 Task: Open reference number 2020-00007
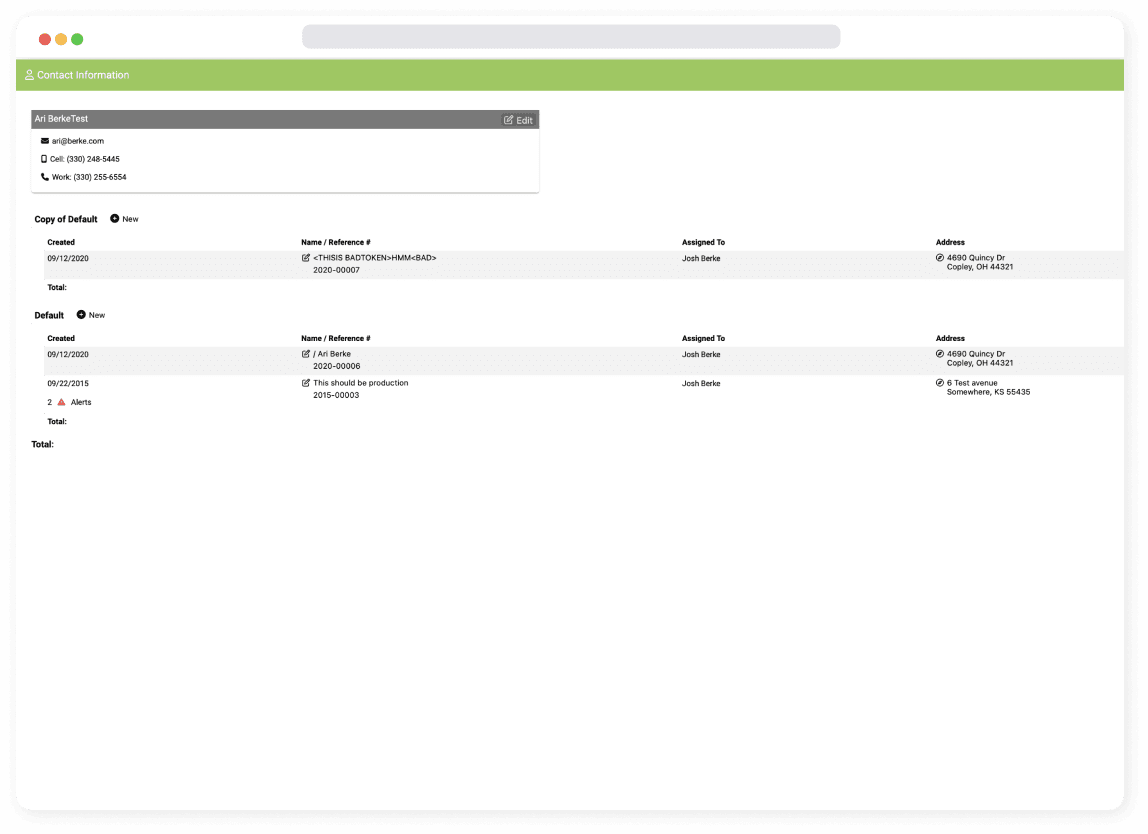(336, 270)
